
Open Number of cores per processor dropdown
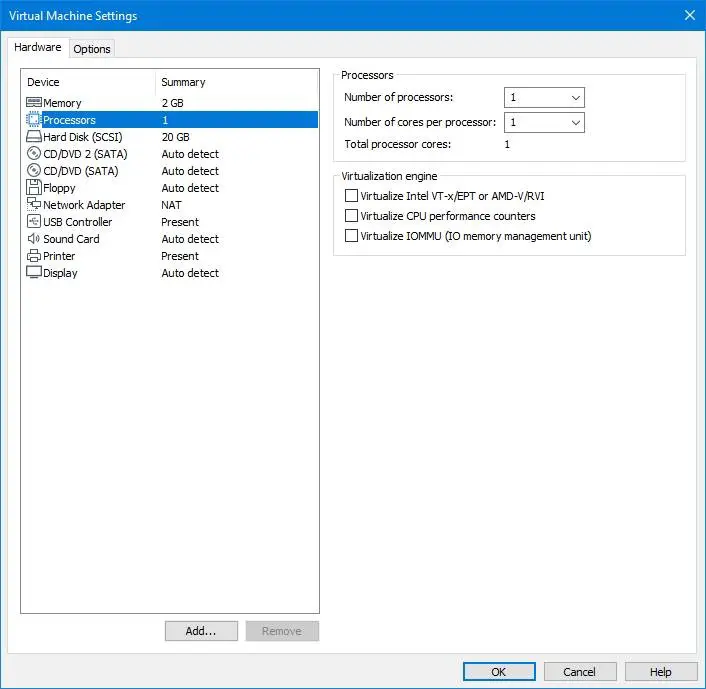pos(544,122)
